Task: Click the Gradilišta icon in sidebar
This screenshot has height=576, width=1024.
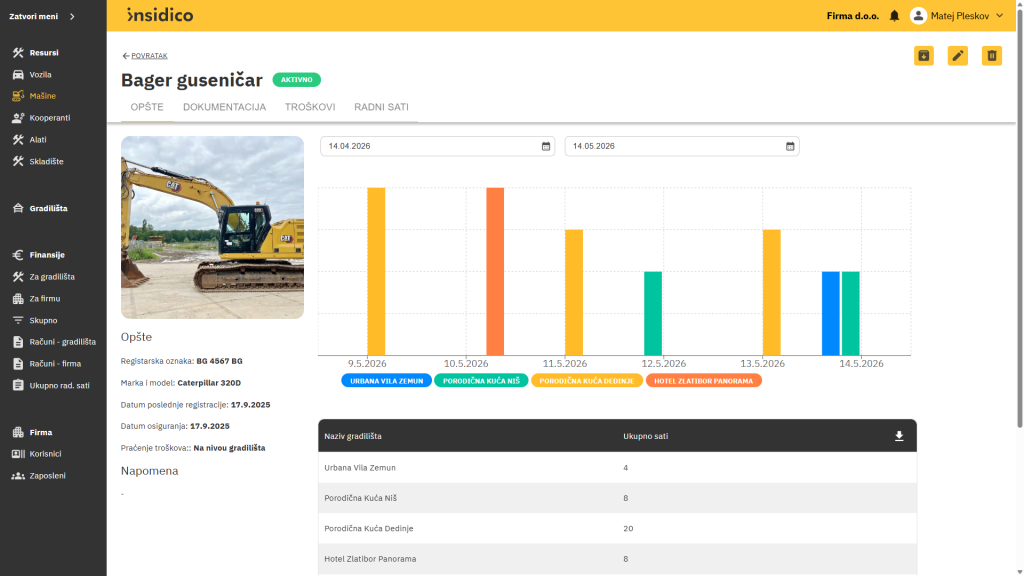Action: pos(18,208)
